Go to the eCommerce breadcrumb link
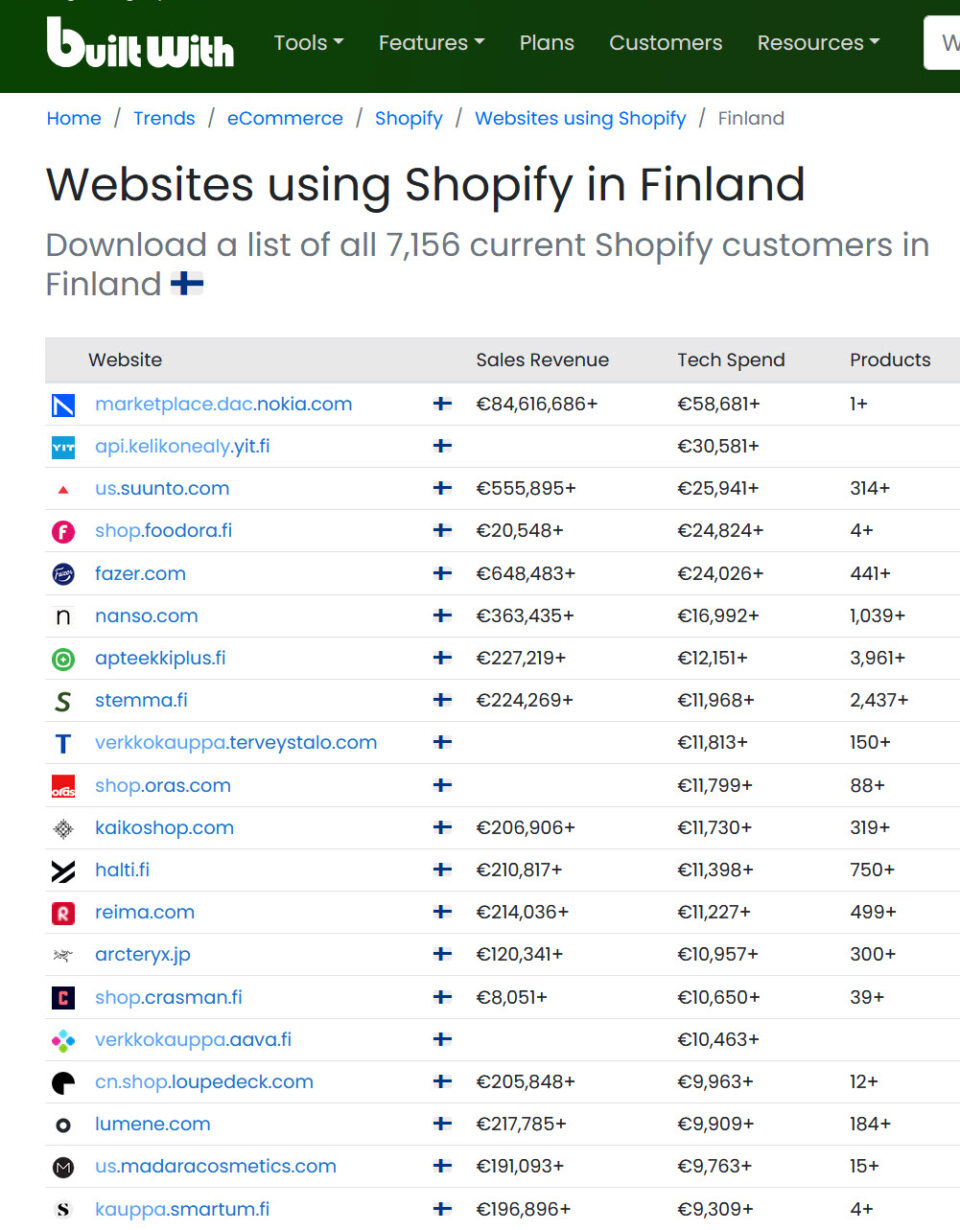The image size is (960, 1230). [285, 118]
